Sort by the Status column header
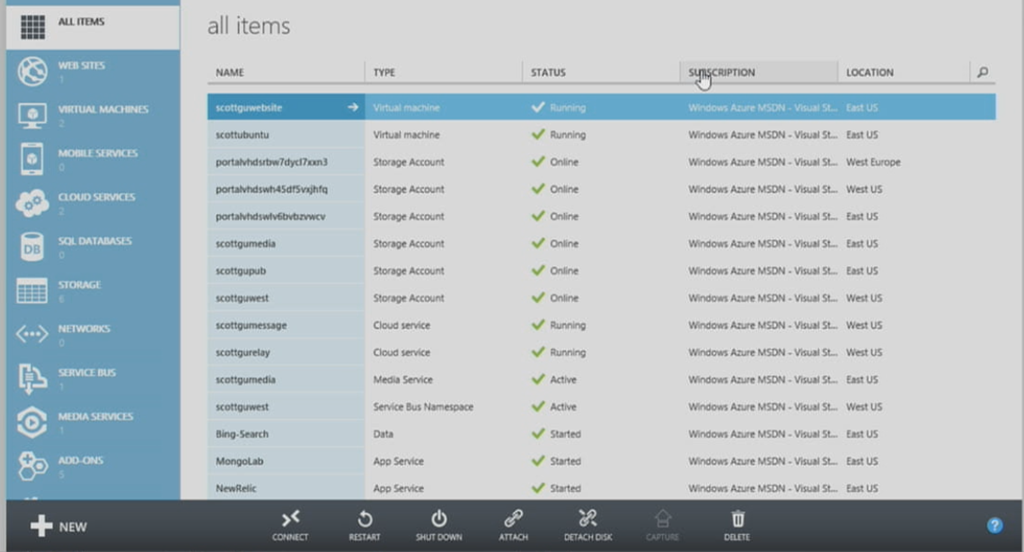The height and width of the screenshot is (552, 1024). [x=548, y=73]
